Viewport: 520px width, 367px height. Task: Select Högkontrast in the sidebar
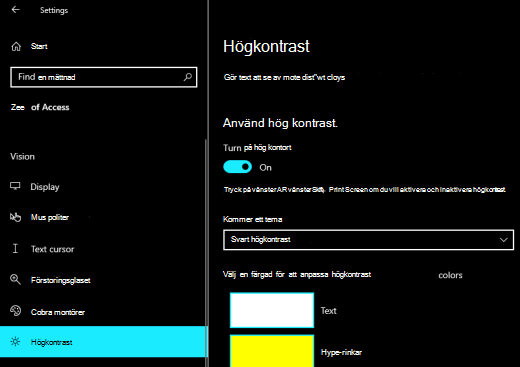point(103,342)
